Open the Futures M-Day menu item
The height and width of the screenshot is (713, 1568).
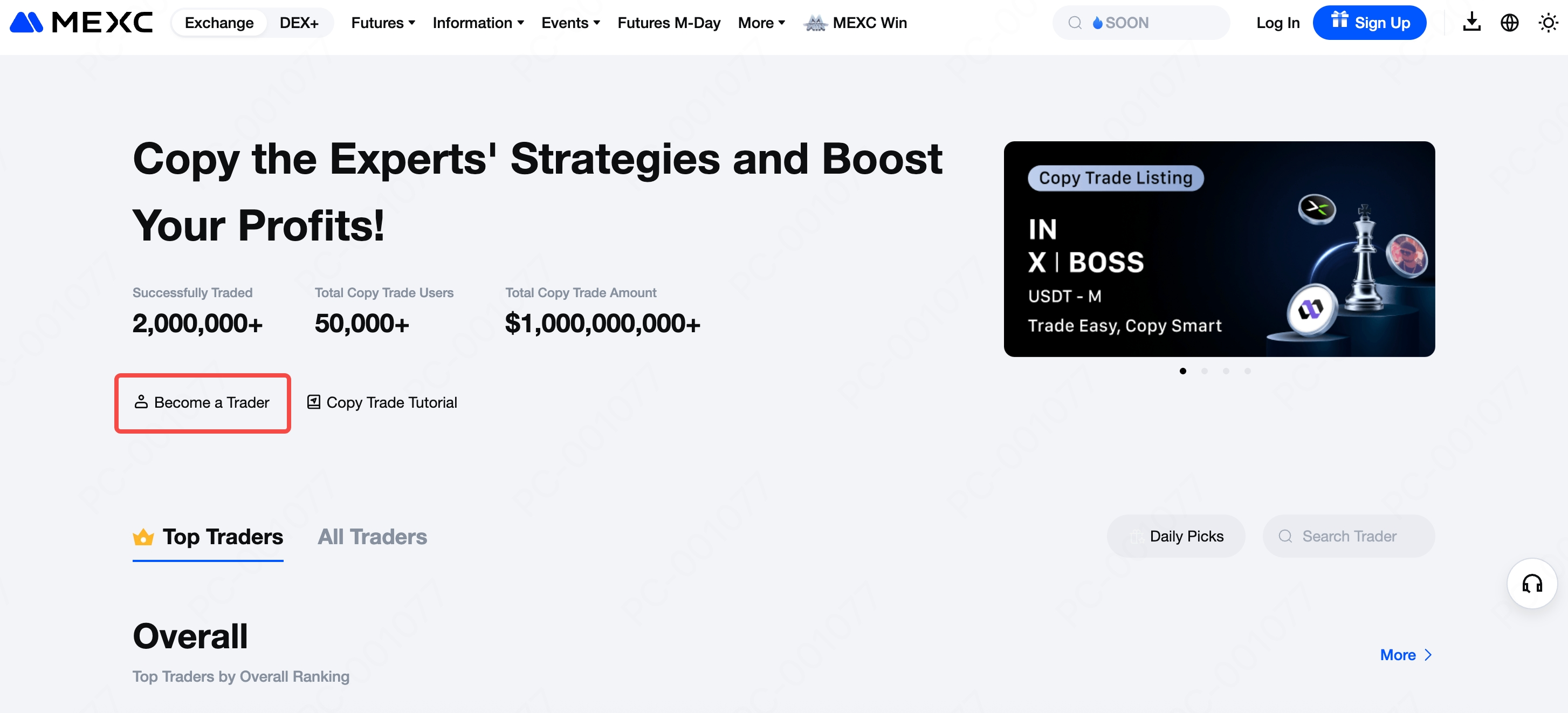click(x=669, y=23)
